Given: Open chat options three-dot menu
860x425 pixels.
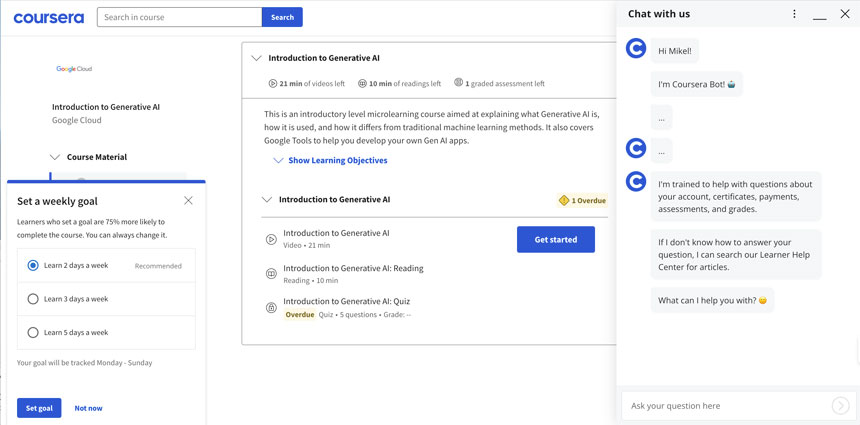Looking at the screenshot, I should 795,14.
